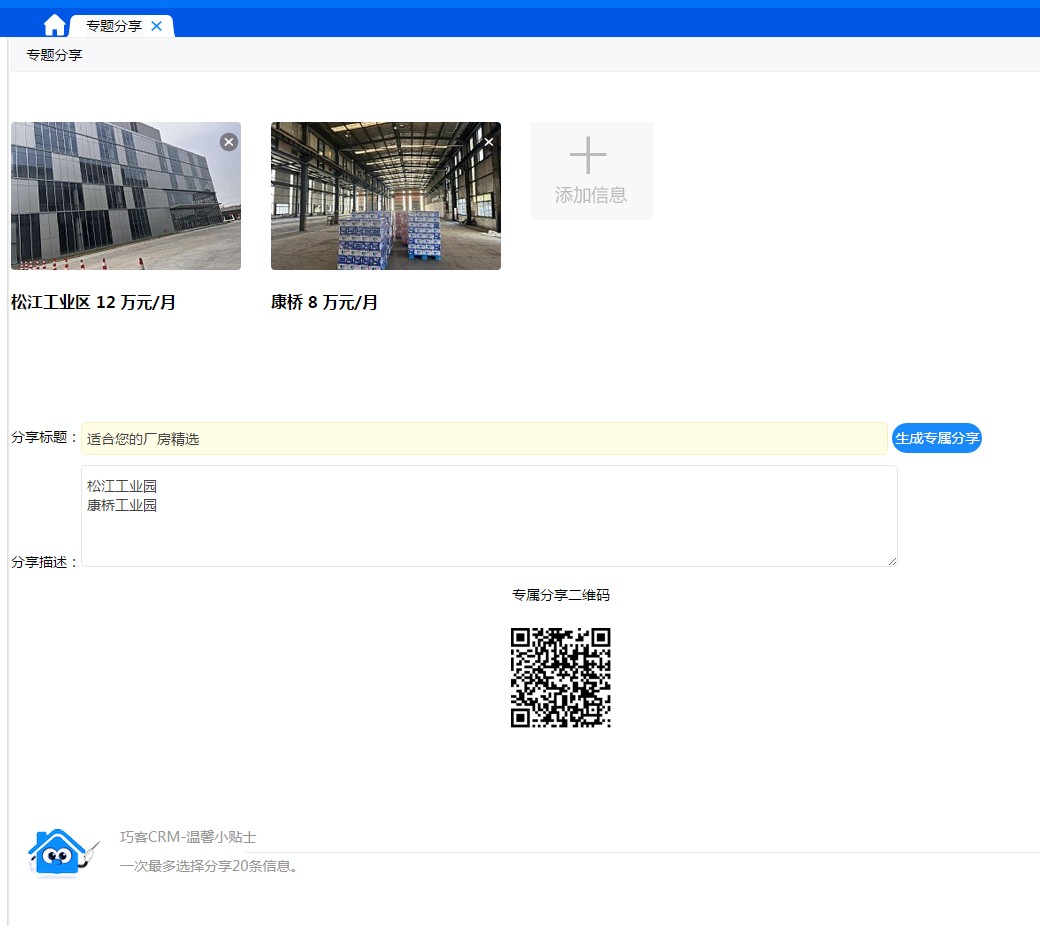This screenshot has height=926, width=1040.
Task: Go to the home page icon
Action: click(x=54, y=25)
